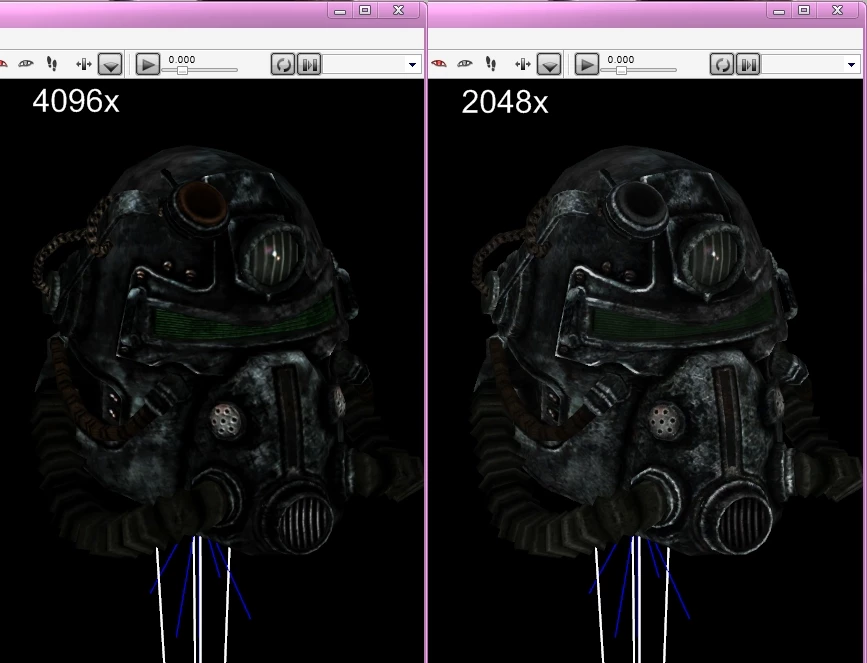Viewport: 867px width, 663px height.
Task: Click the footsteps walk icon in the 2048x window
Action: click(490, 64)
